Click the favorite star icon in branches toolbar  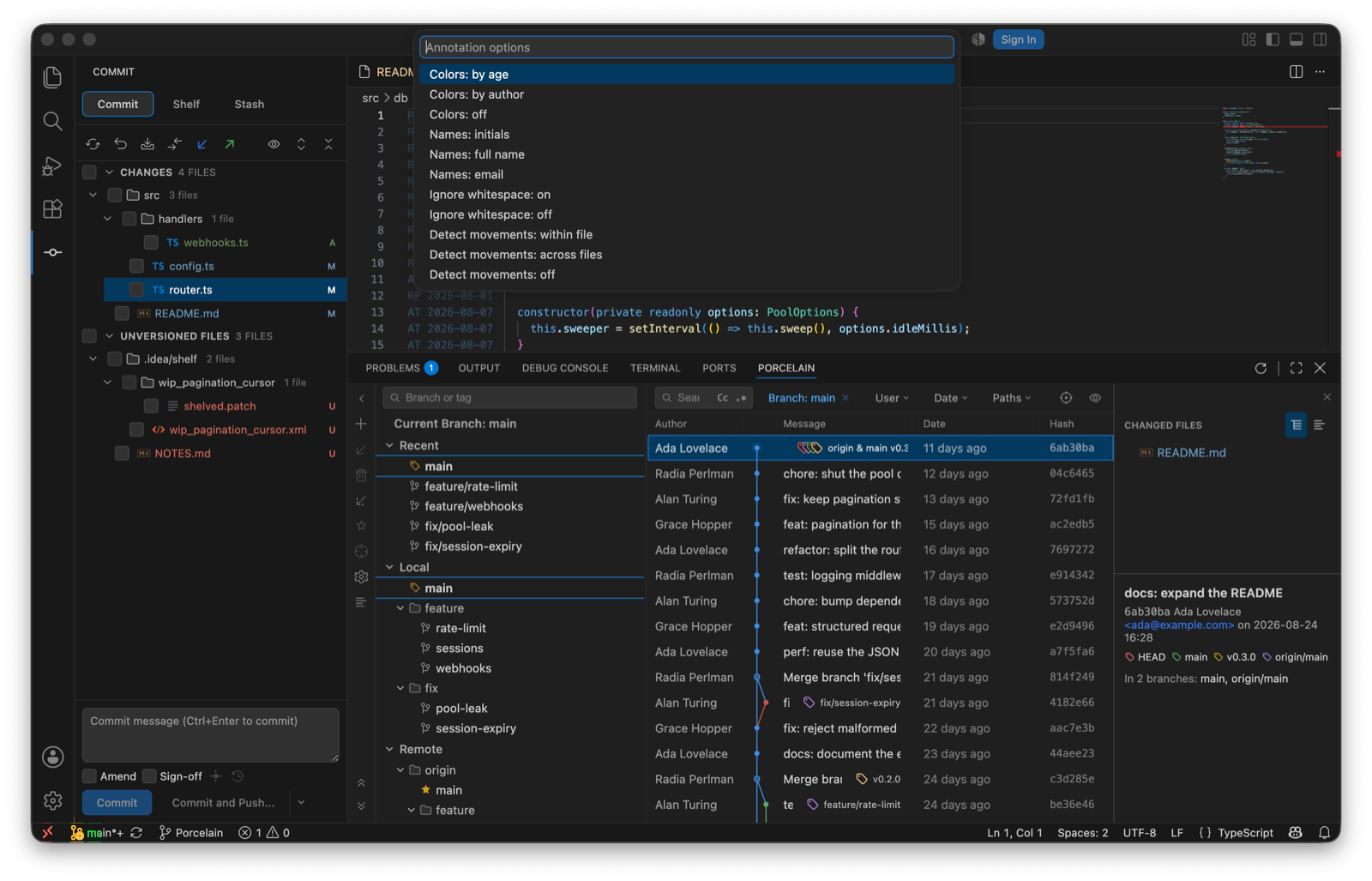pos(361,525)
